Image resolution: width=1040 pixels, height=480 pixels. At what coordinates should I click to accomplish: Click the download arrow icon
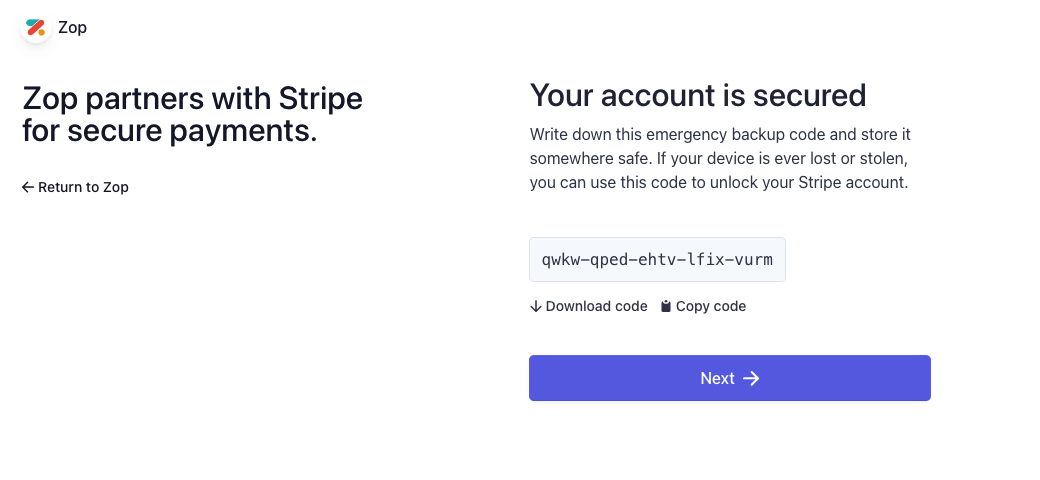[x=535, y=306]
